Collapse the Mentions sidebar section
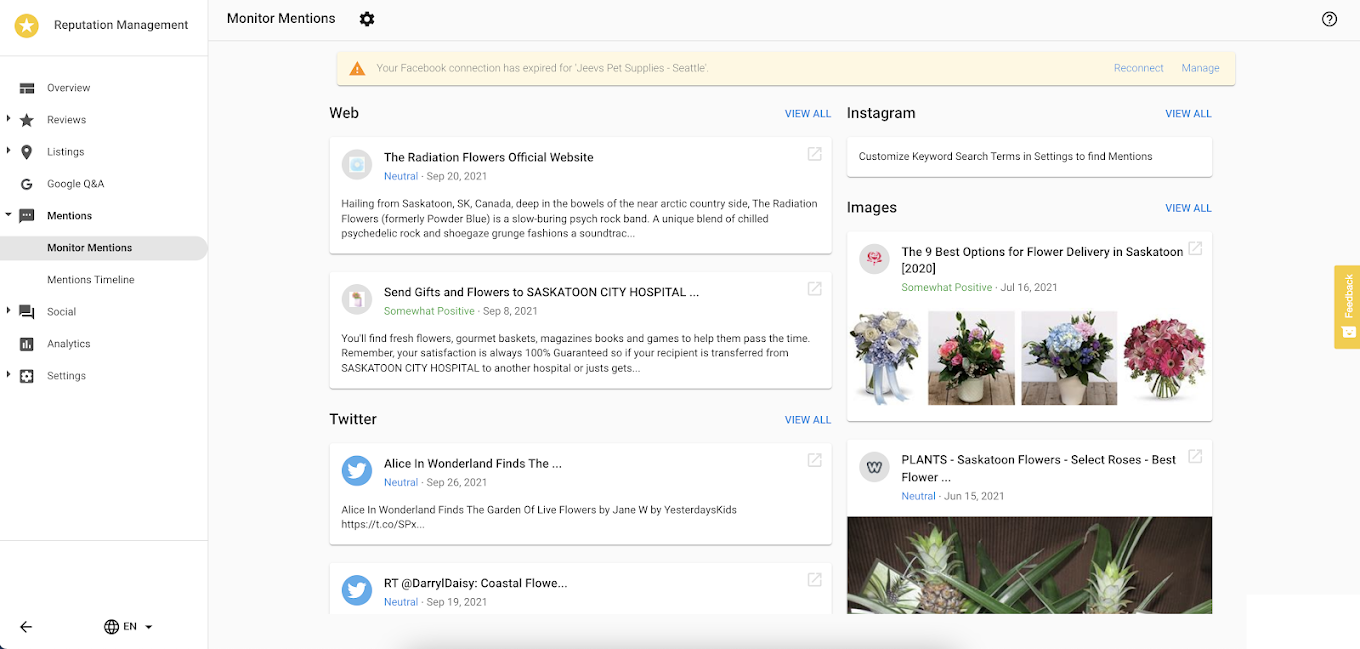The width and height of the screenshot is (1360, 649). point(9,215)
